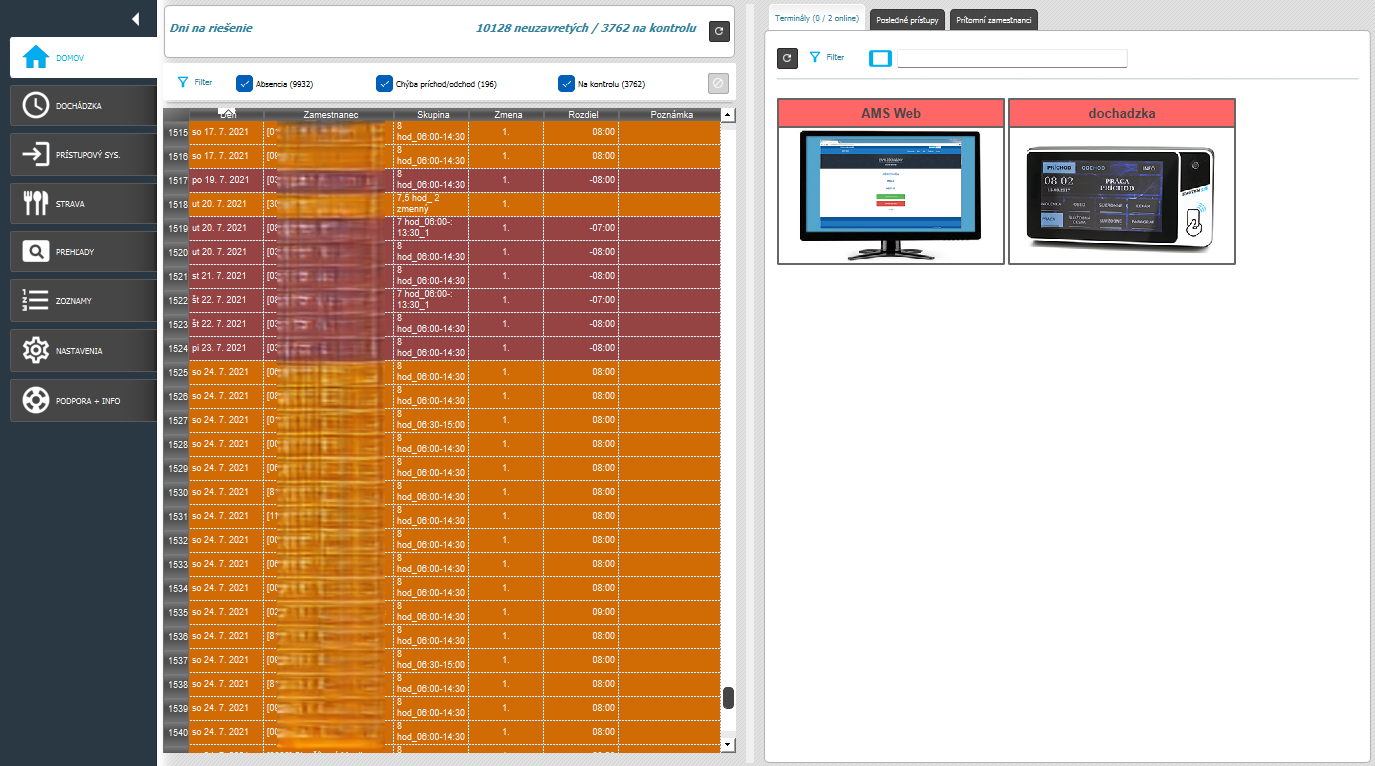Switch to Prítomní zamestnanci tab
The height and width of the screenshot is (766, 1375).
click(993, 20)
